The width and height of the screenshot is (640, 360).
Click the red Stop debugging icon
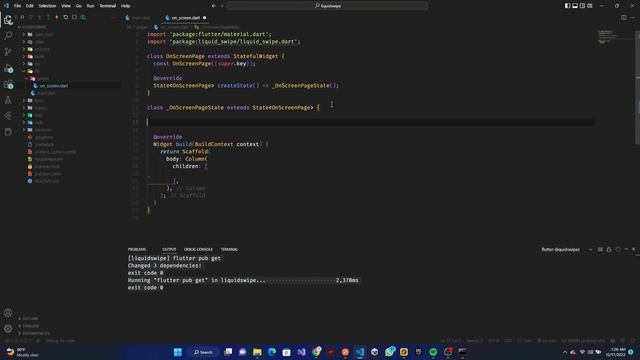click(x=74, y=17)
